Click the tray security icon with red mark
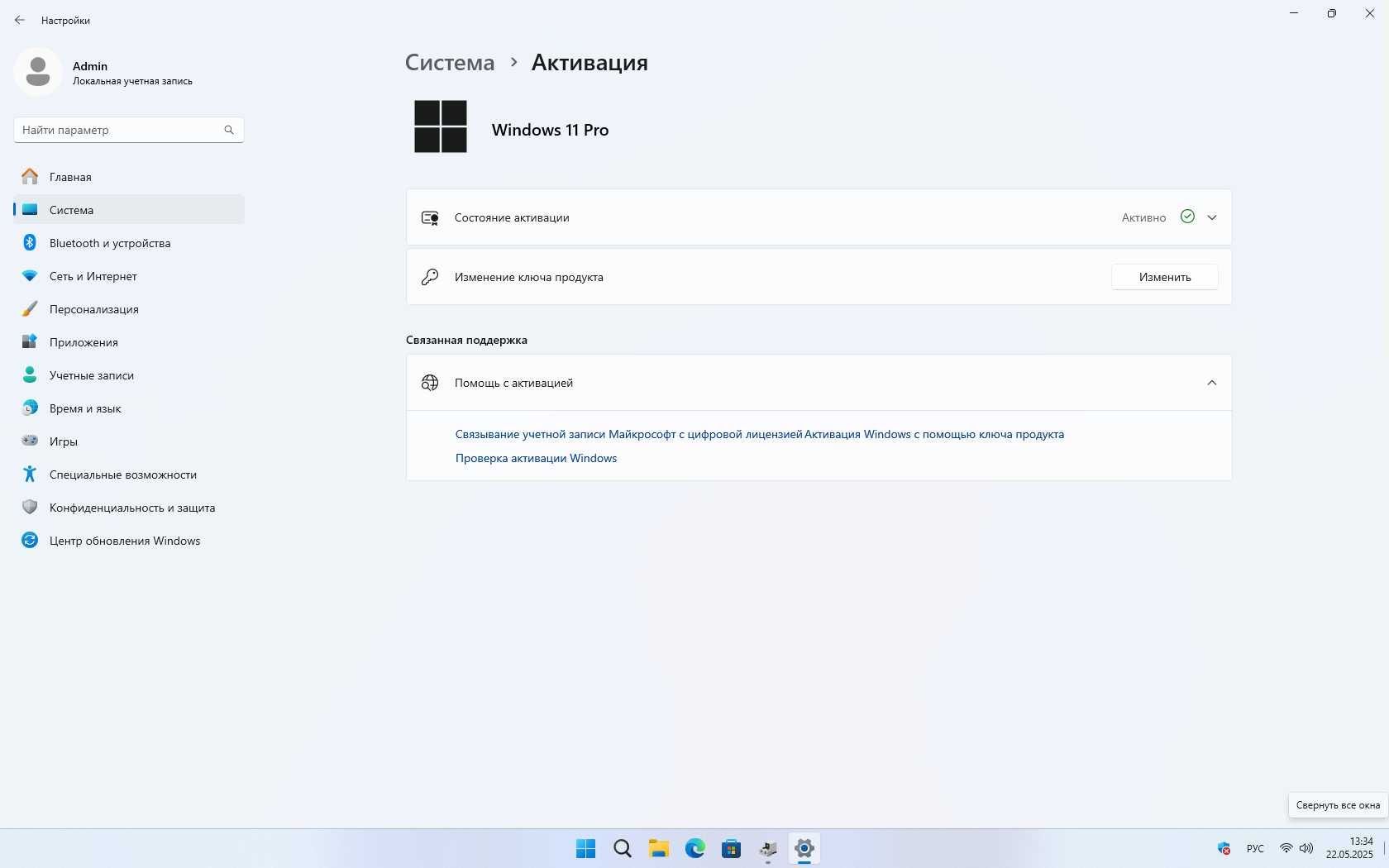The width and height of the screenshot is (1389, 868). [x=1224, y=848]
